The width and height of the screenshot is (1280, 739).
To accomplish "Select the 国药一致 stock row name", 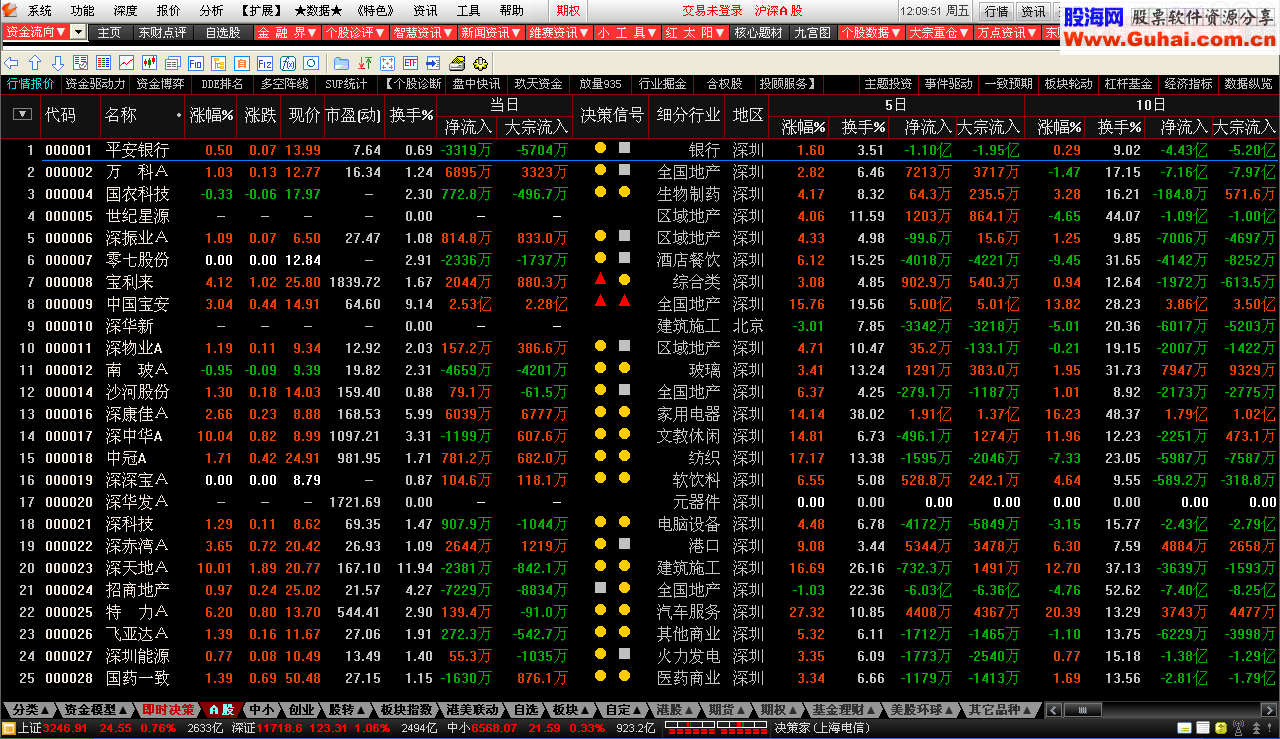I will [137, 678].
